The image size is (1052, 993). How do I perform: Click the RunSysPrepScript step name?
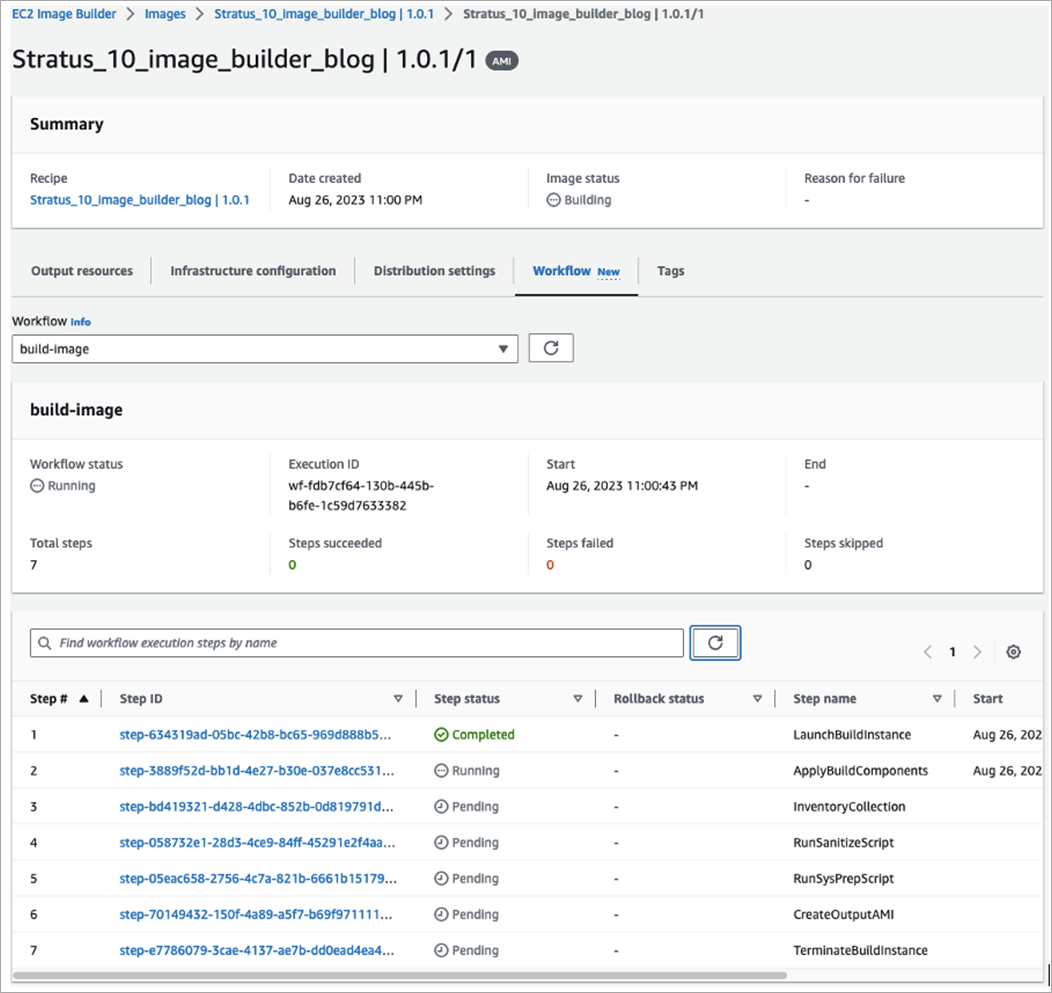click(843, 878)
